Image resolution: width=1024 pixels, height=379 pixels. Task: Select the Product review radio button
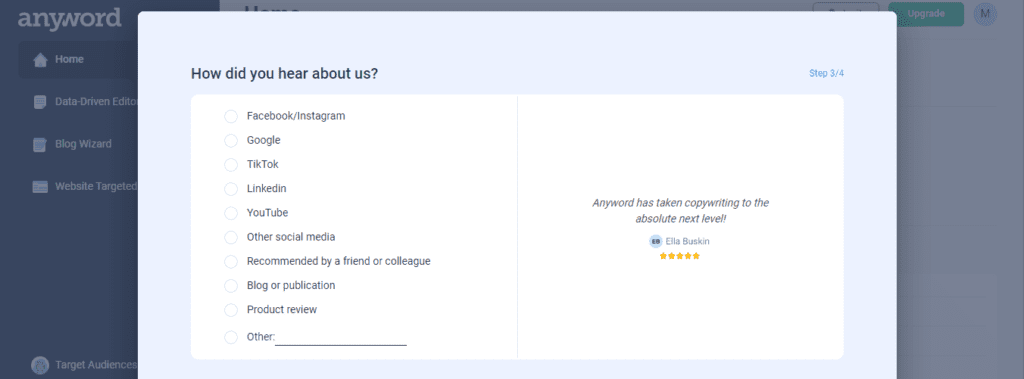click(231, 310)
